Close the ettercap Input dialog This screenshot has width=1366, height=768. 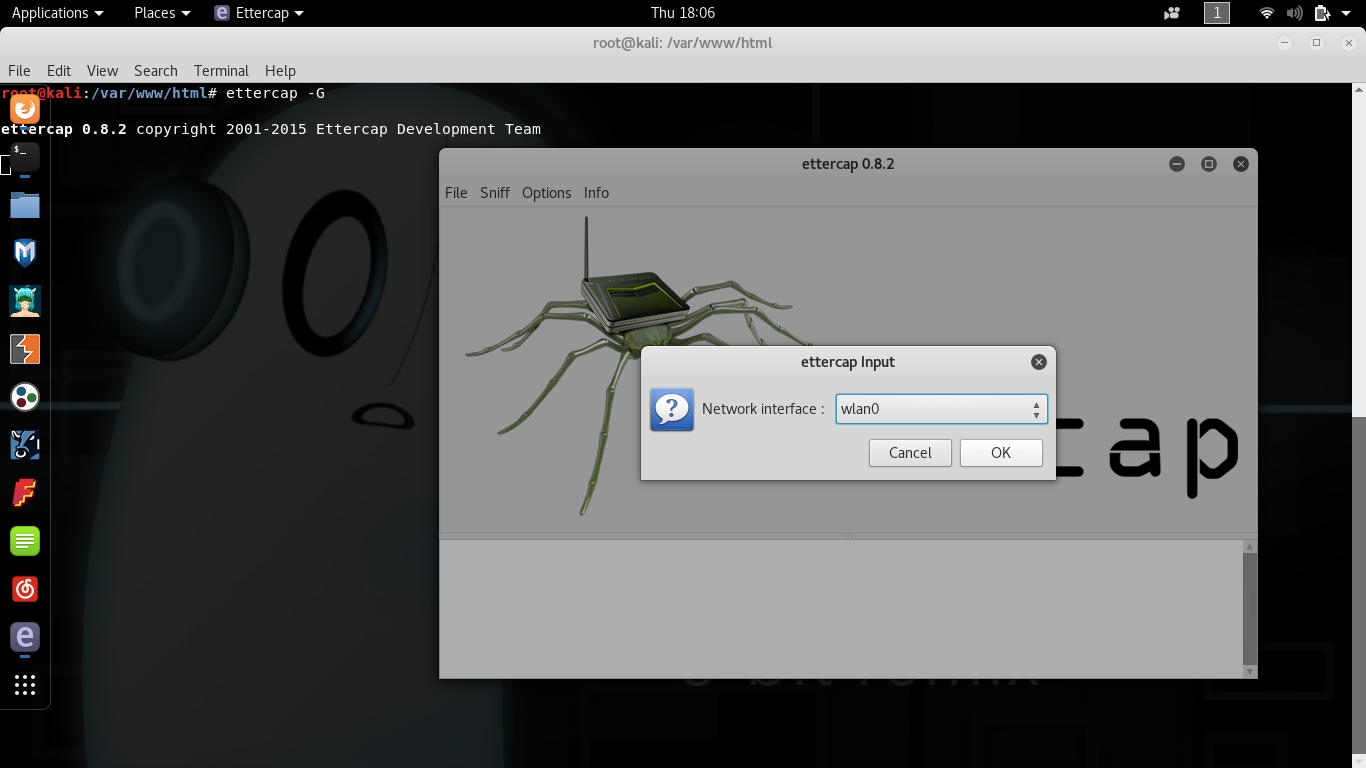[1039, 362]
